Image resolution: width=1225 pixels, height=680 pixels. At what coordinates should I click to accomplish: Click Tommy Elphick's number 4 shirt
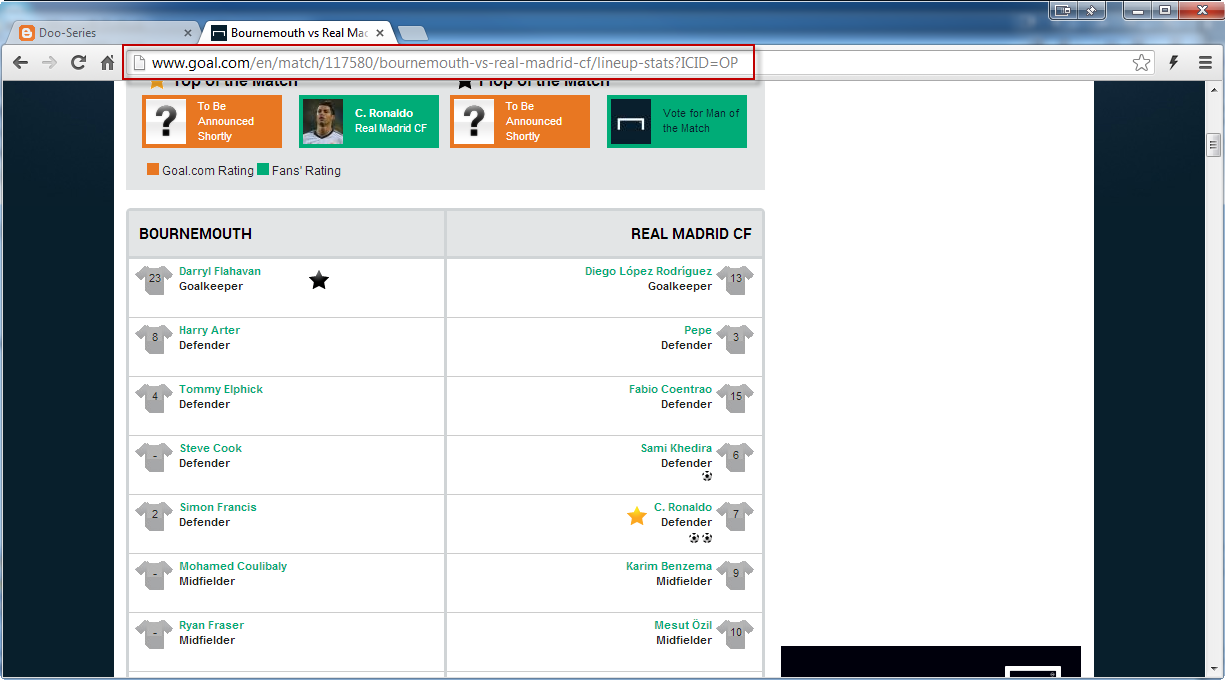pyautogui.click(x=154, y=398)
